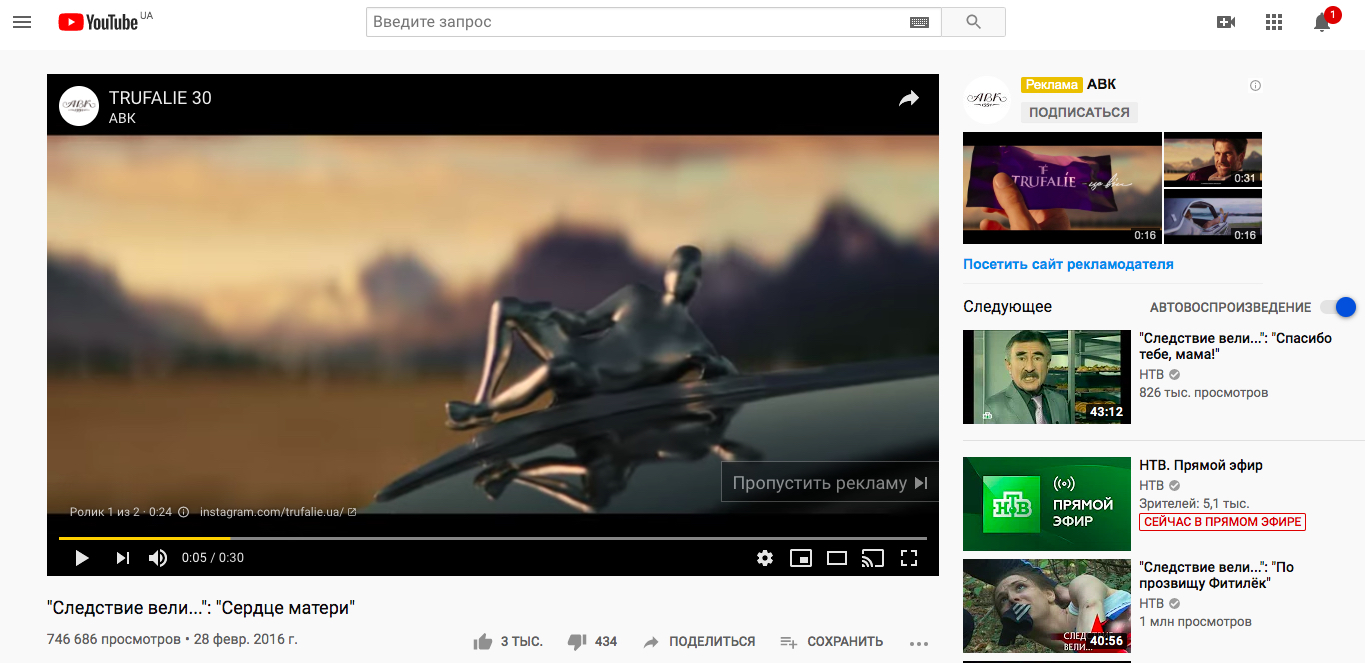The image size is (1365, 663).
Task: Open the hamburger guide menu
Action: (22, 22)
